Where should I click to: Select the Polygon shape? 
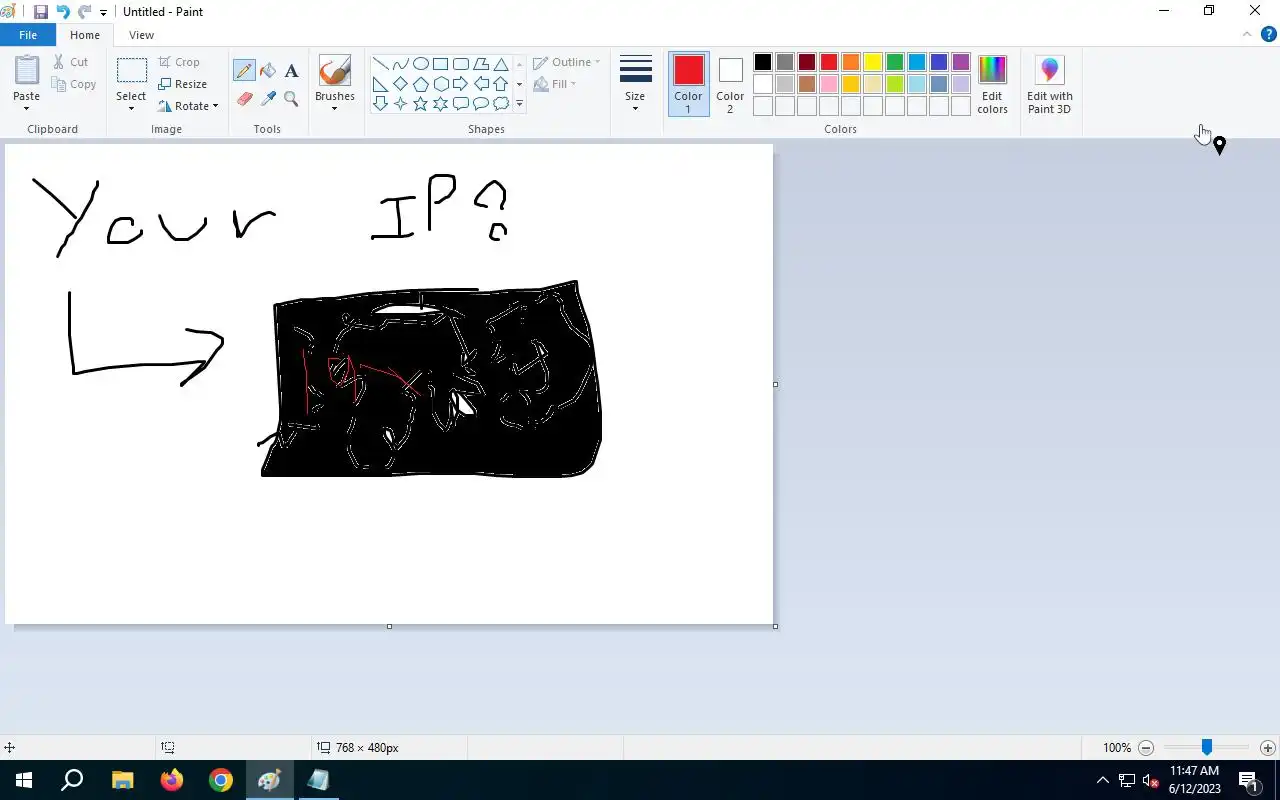pyautogui.click(x=480, y=64)
